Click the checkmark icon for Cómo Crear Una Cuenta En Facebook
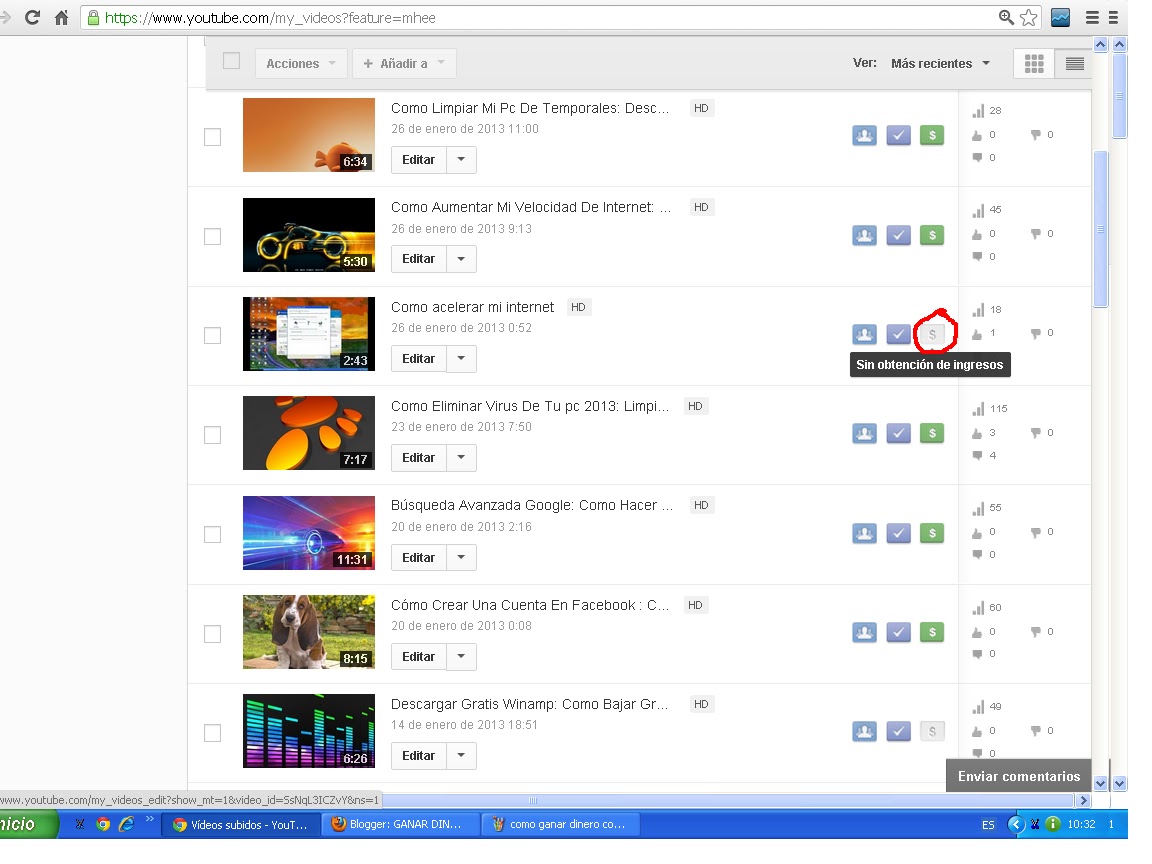 (898, 632)
